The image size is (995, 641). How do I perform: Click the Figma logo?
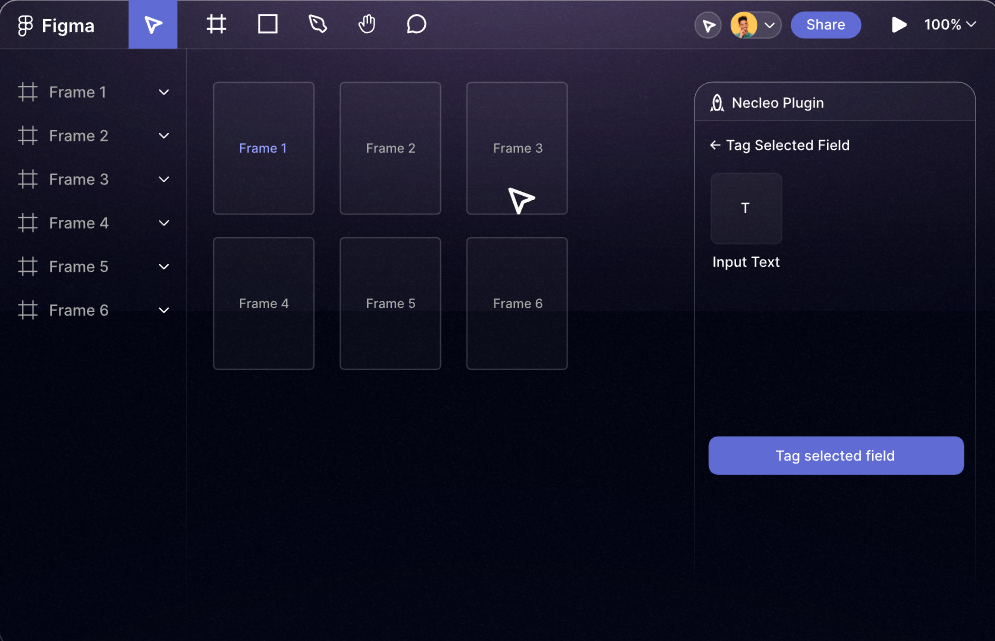pyautogui.click(x=26, y=26)
